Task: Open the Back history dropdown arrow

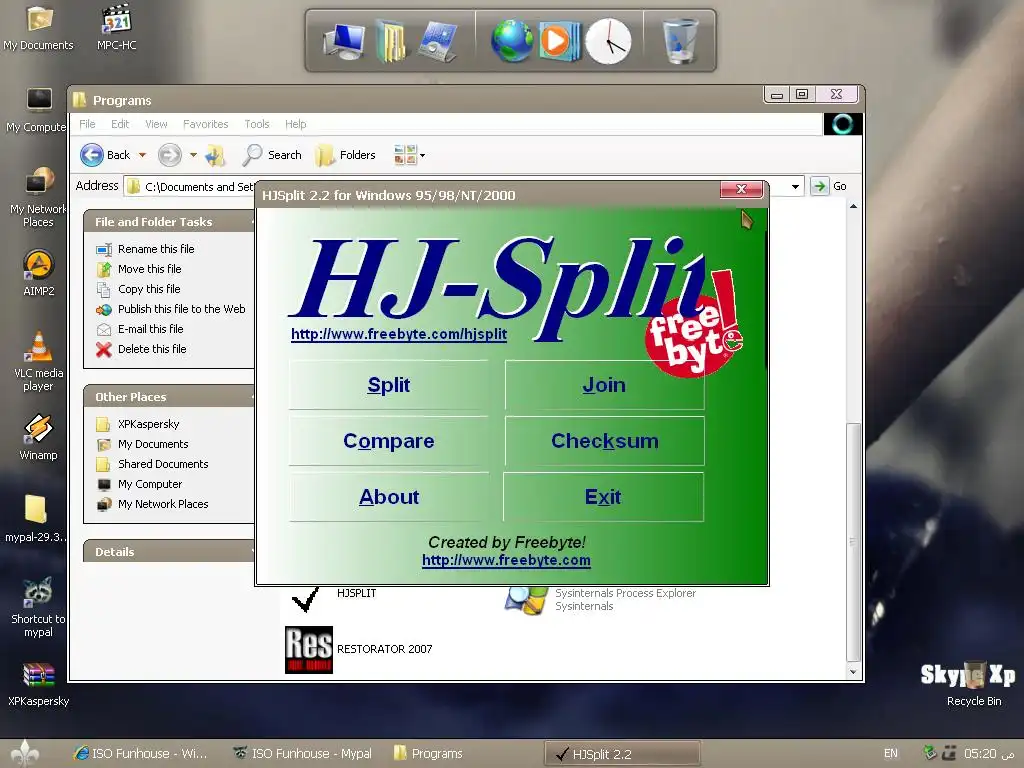Action: click(142, 155)
